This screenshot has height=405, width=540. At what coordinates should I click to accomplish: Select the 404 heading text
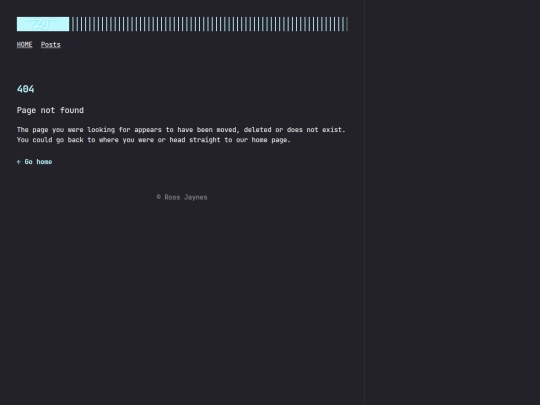[25, 89]
